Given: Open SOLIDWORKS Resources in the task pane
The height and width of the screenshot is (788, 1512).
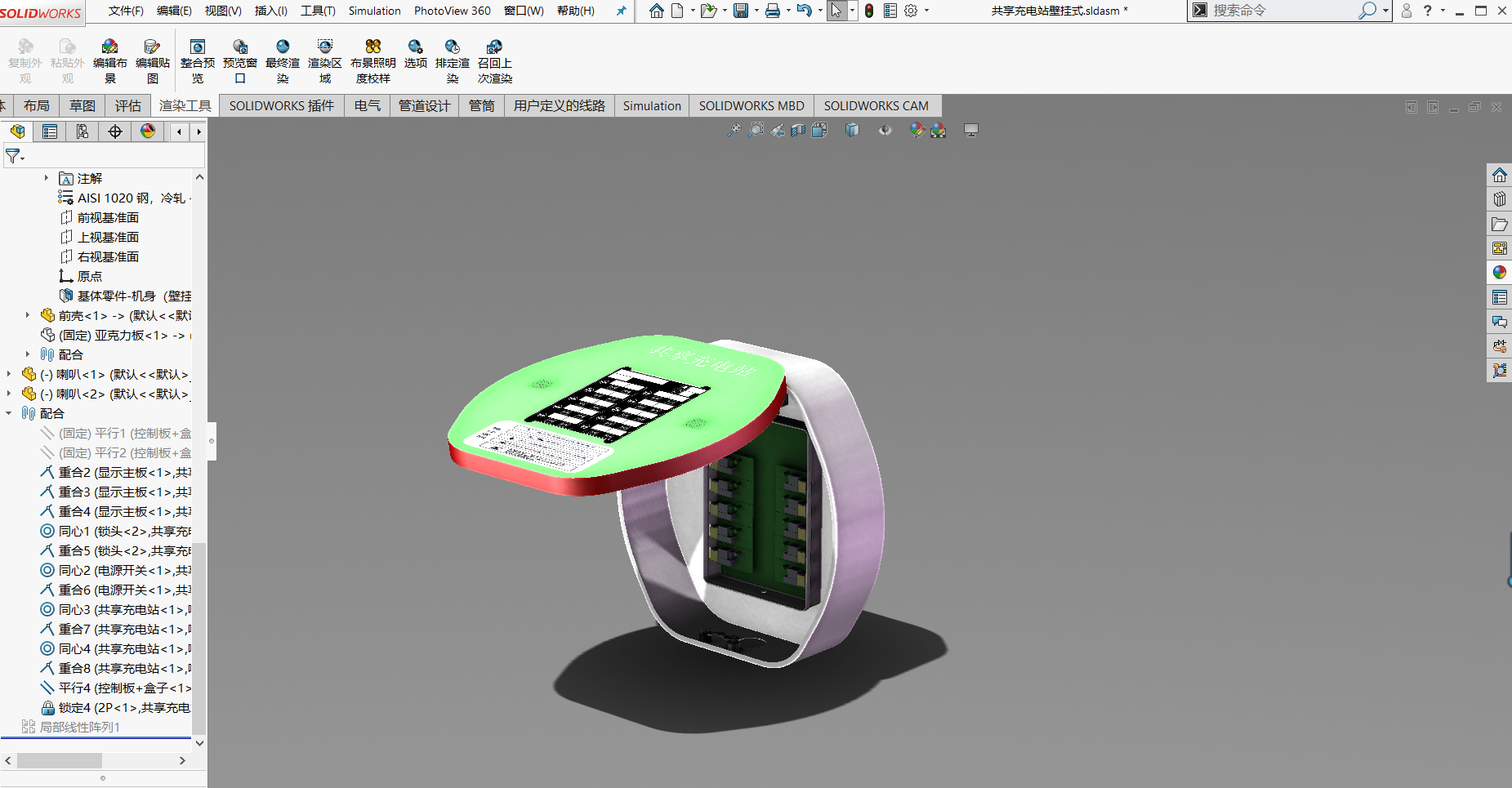Looking at the screenshot, I should tap(1500, 175).
